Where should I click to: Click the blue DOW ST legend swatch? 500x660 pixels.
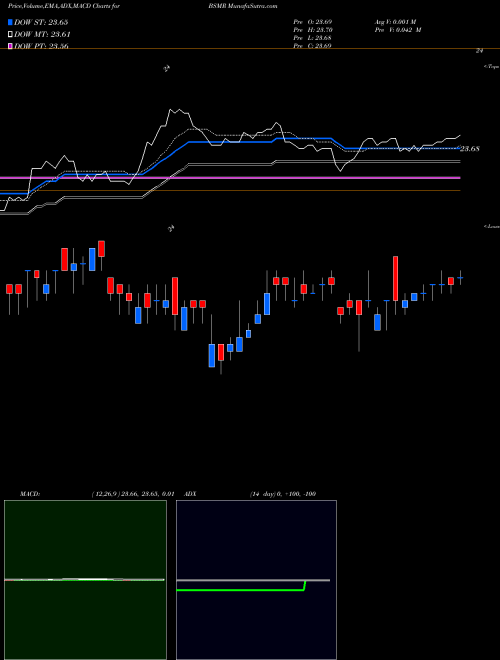11,23
